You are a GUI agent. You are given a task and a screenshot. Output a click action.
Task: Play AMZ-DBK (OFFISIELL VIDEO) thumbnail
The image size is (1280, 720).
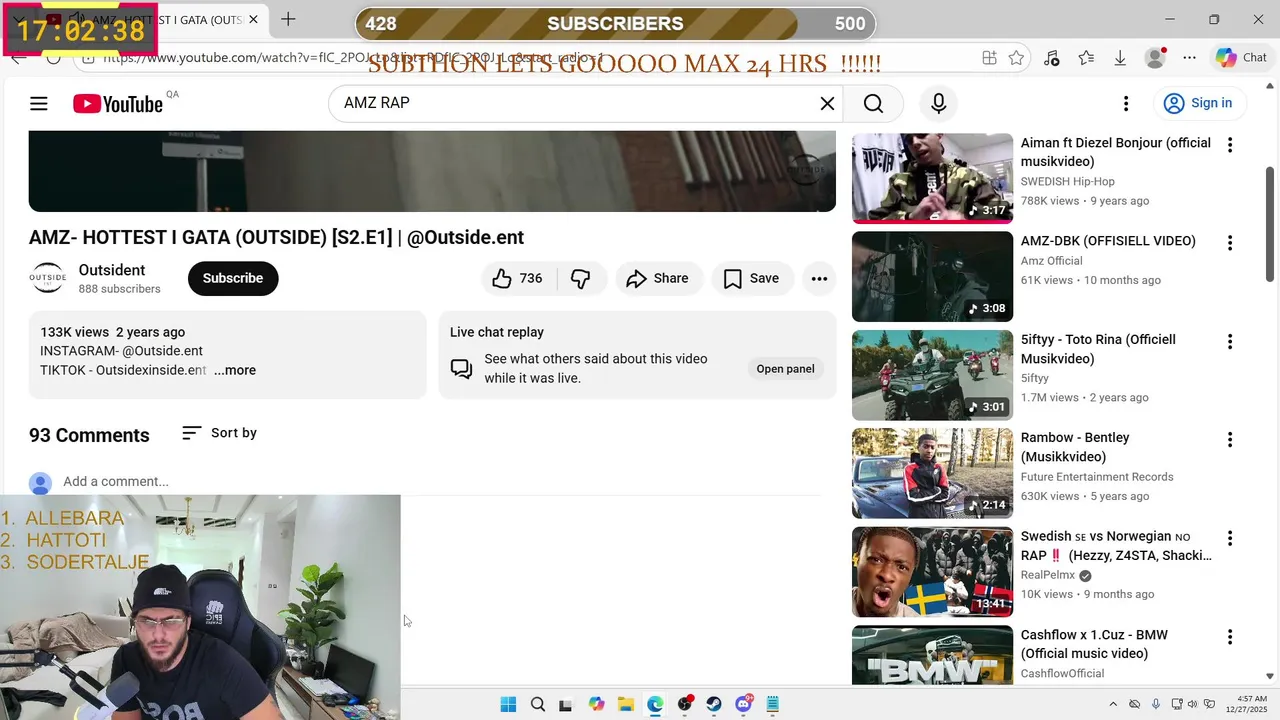[932, 276]
